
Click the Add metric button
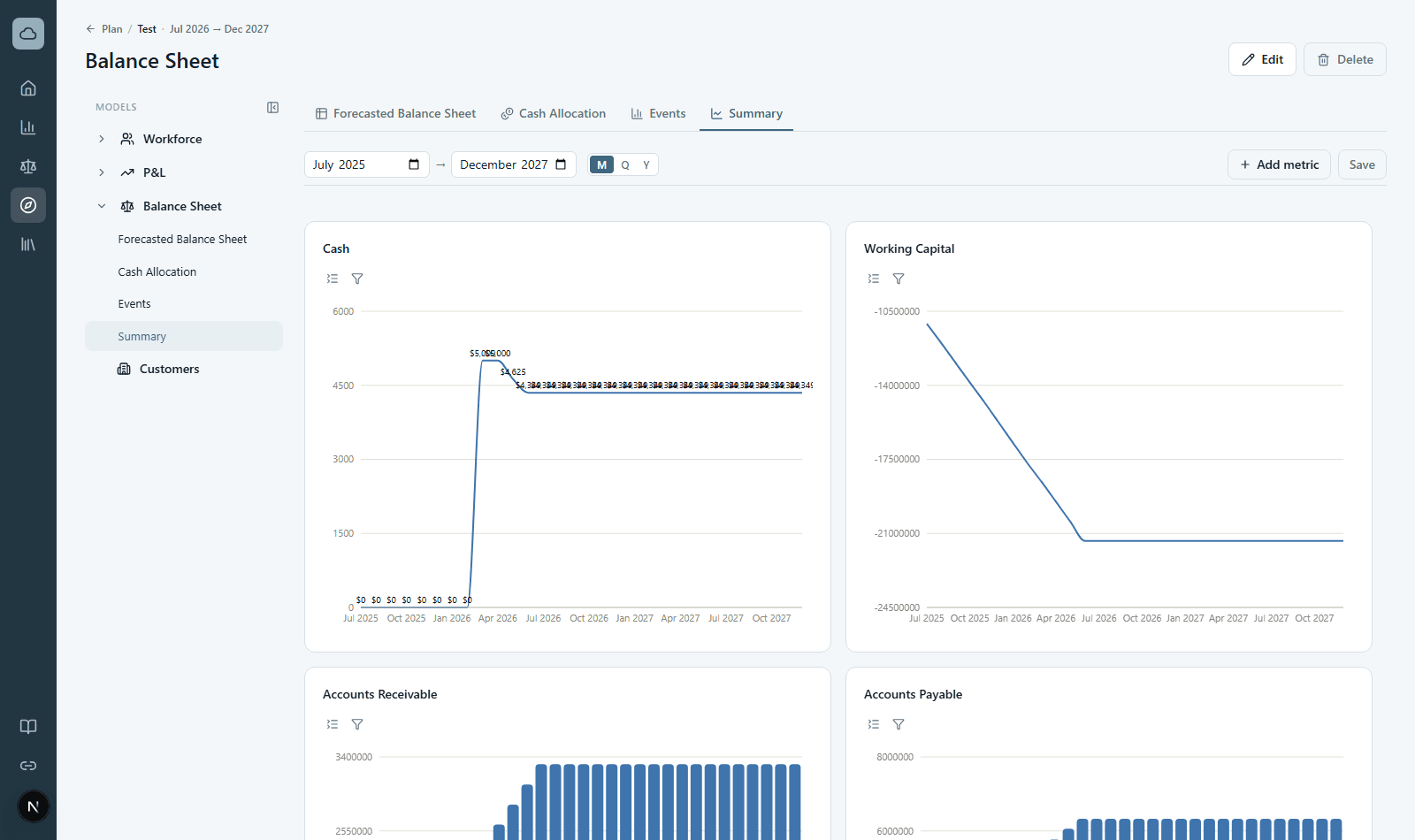[x=1279, y=164]
